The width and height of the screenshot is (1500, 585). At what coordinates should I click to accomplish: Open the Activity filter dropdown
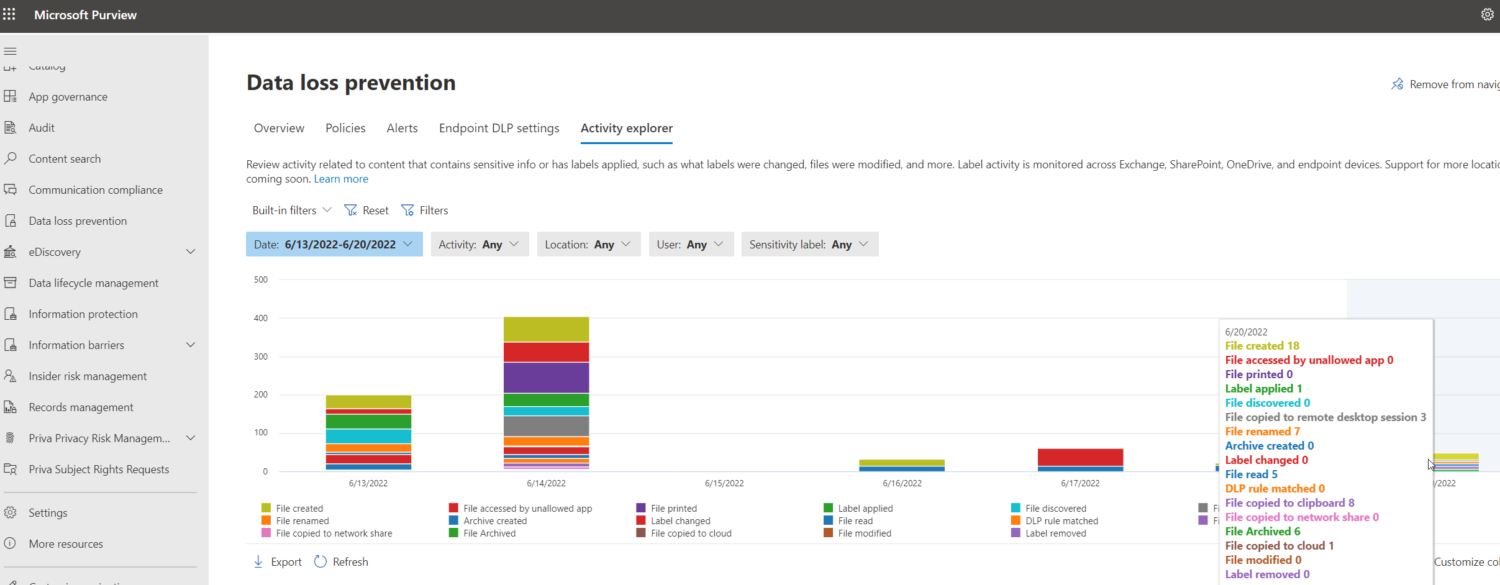tap(480, 243)
